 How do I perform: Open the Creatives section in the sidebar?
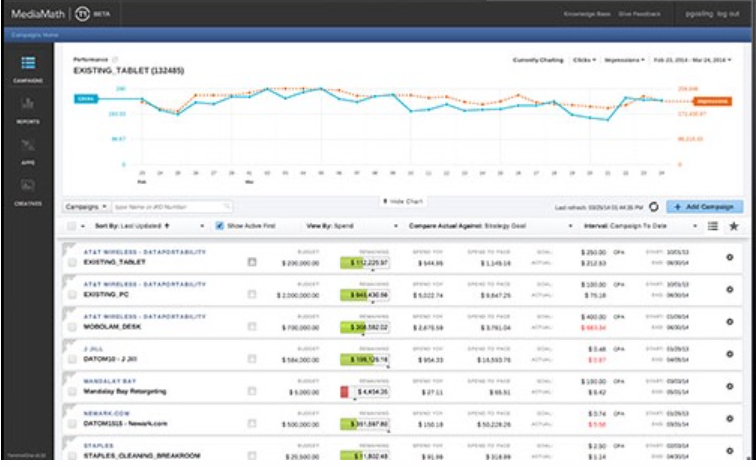[x=28, y=192]
